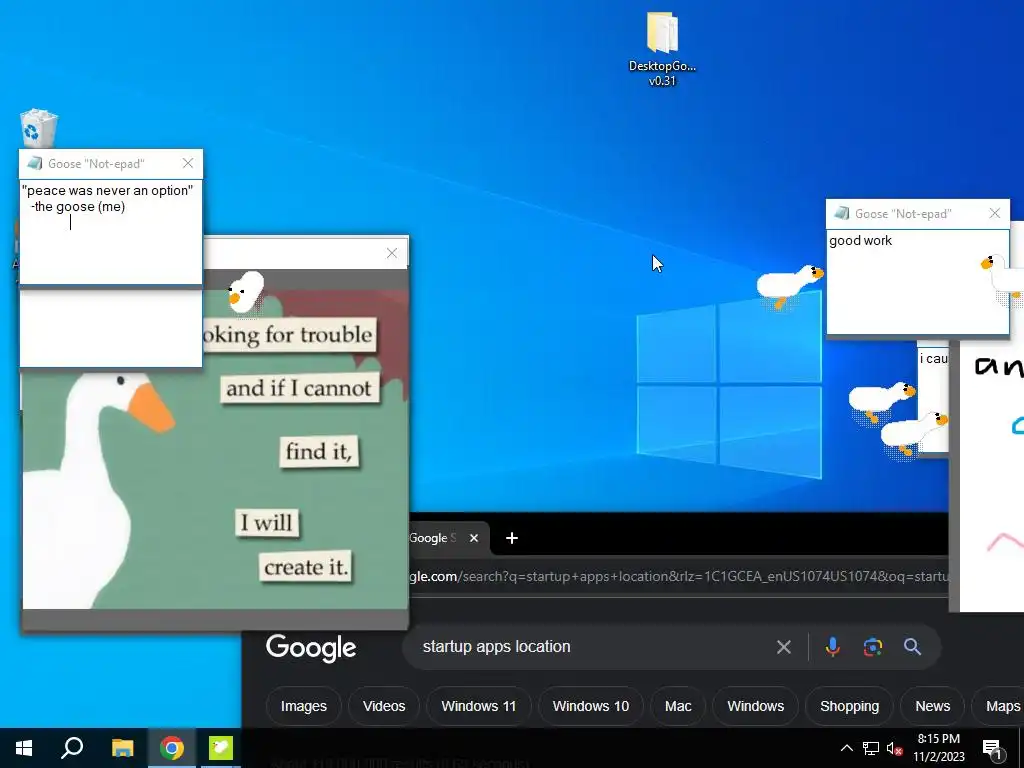Viewport: 1024px width, 768px height.
Task: Click the goose standing on the Windows logo
Action: pyautogui.click(x=789, y=285)
